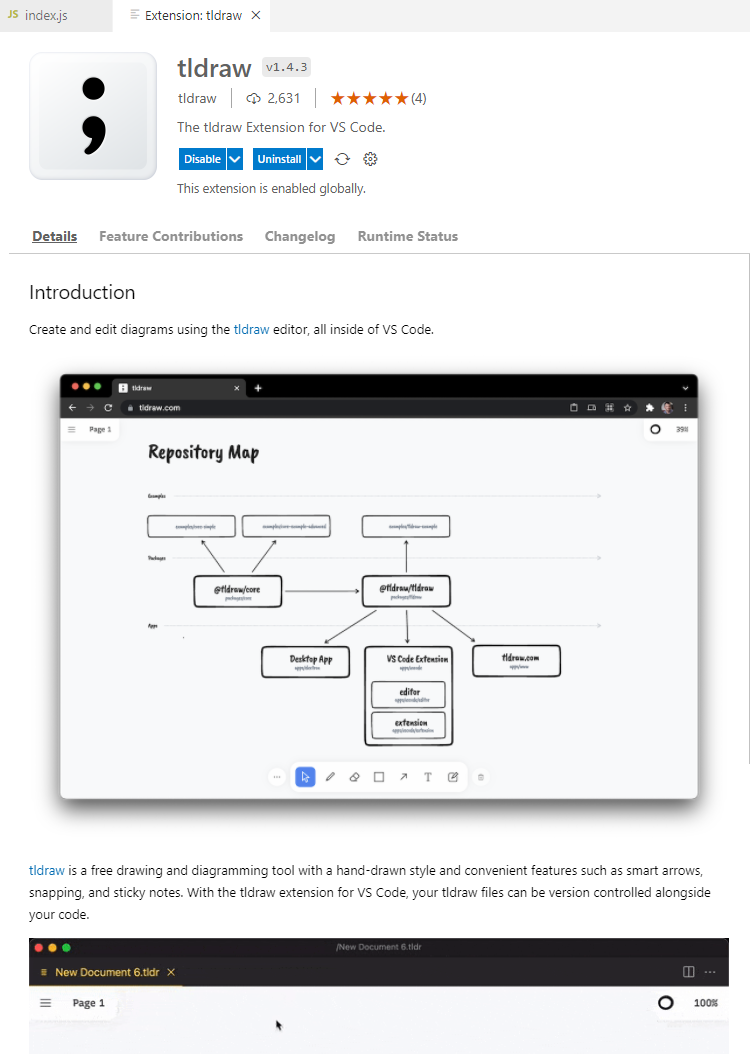Select the Draw pencil tool in tldraw
This screenshot has height=1054, width=750.
pos(330,776)
